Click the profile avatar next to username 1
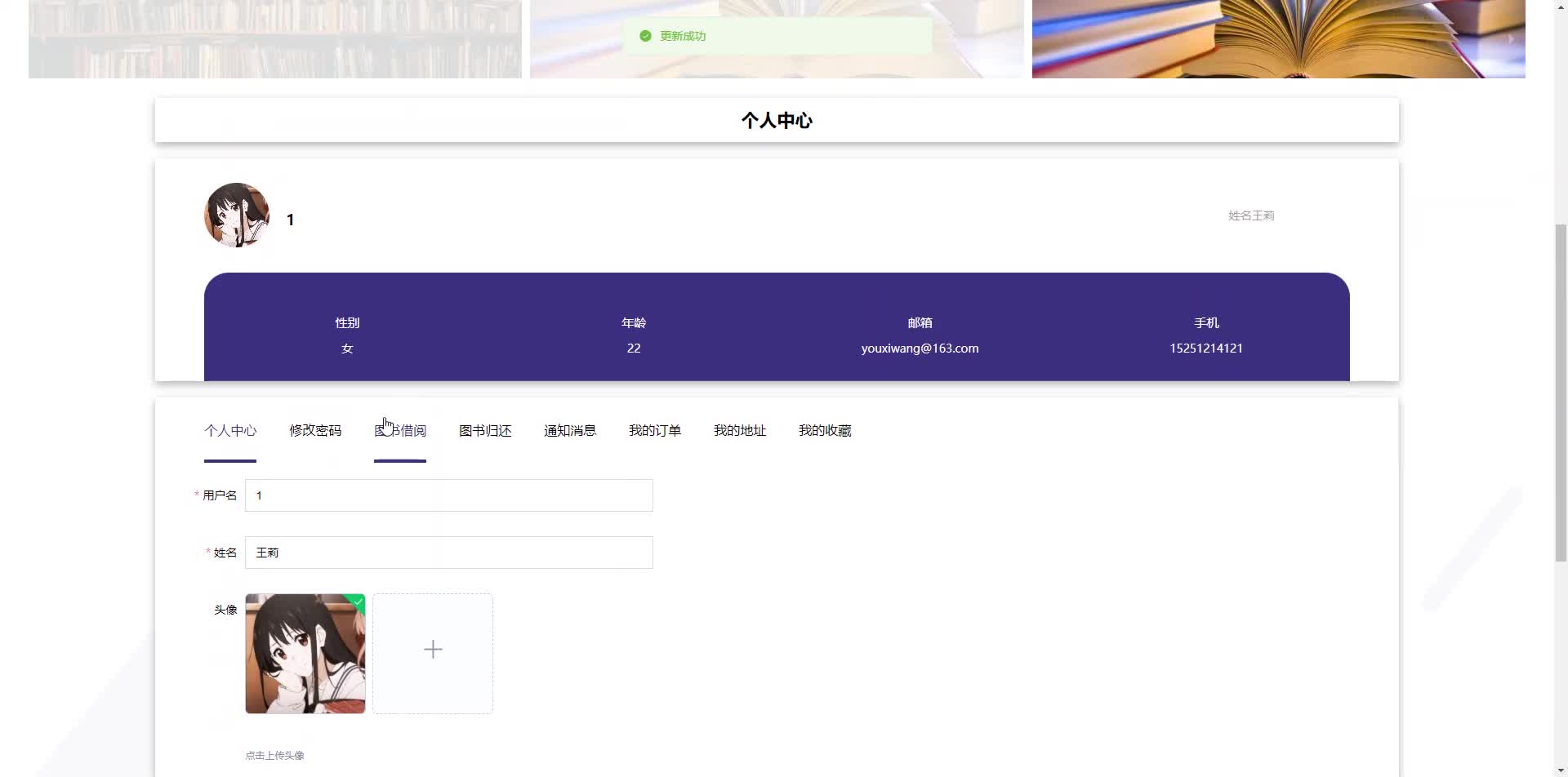The image size is (1568, 777). [236, 215]
